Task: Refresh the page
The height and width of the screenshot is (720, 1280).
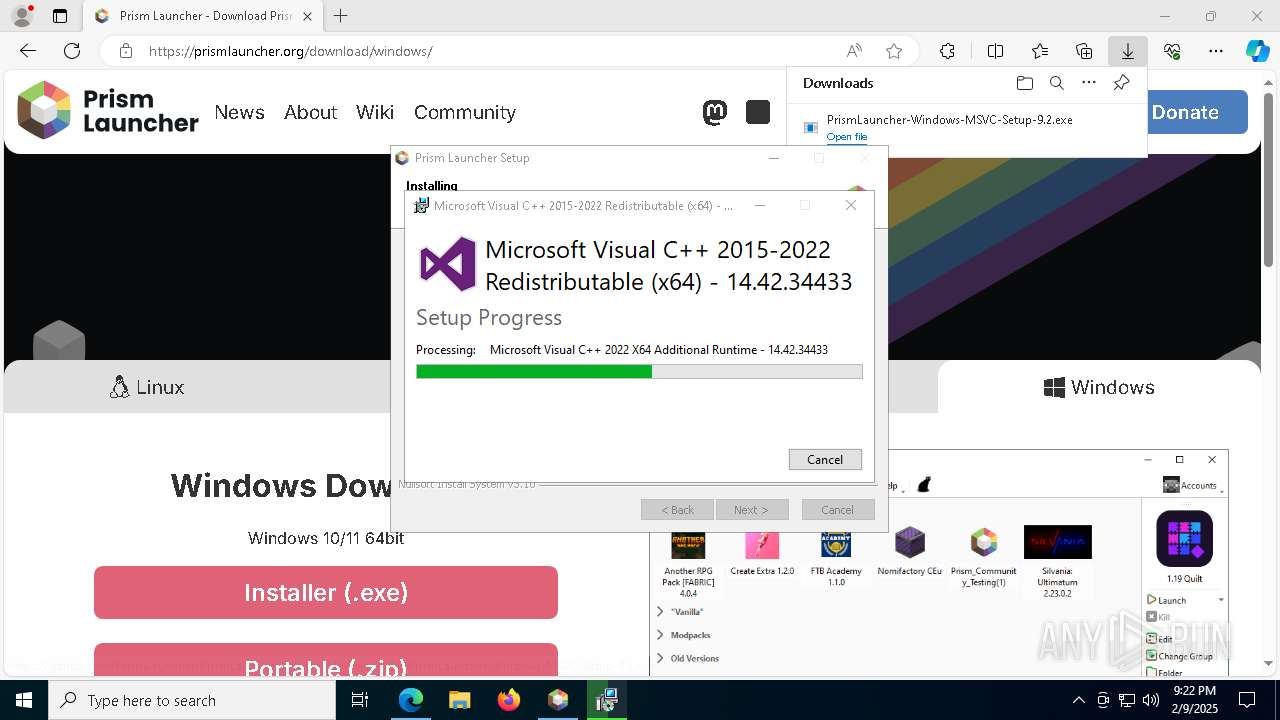Action: coord(72,51)
